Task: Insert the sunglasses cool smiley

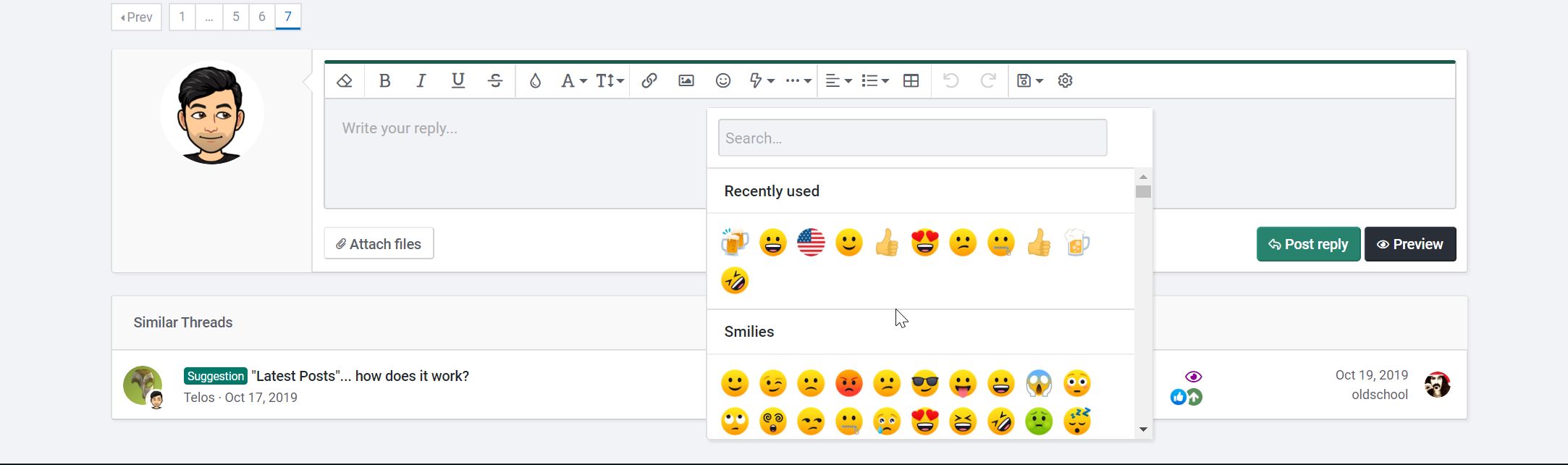Action: pos(925,383)
